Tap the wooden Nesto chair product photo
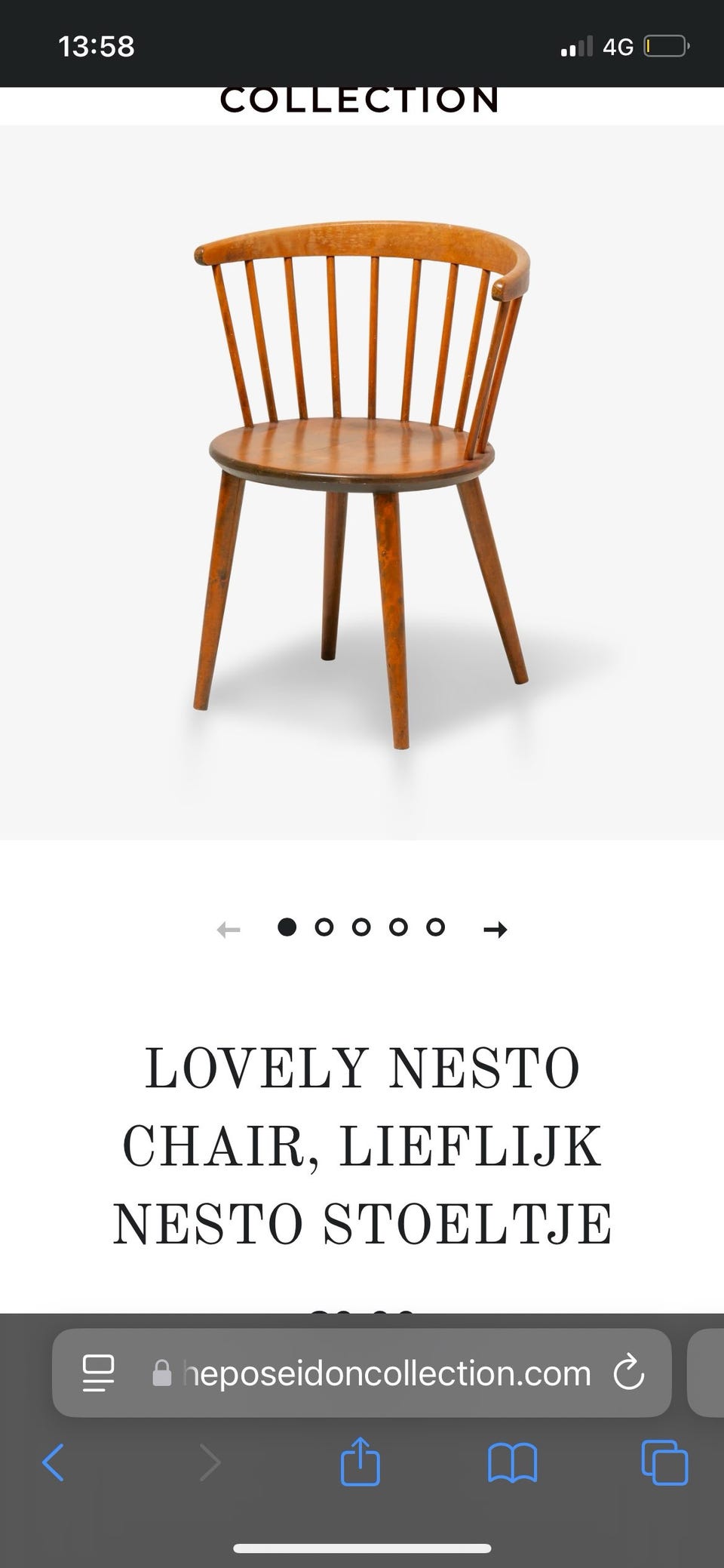Screen dimensions: 724x1568 pos(362,482)
